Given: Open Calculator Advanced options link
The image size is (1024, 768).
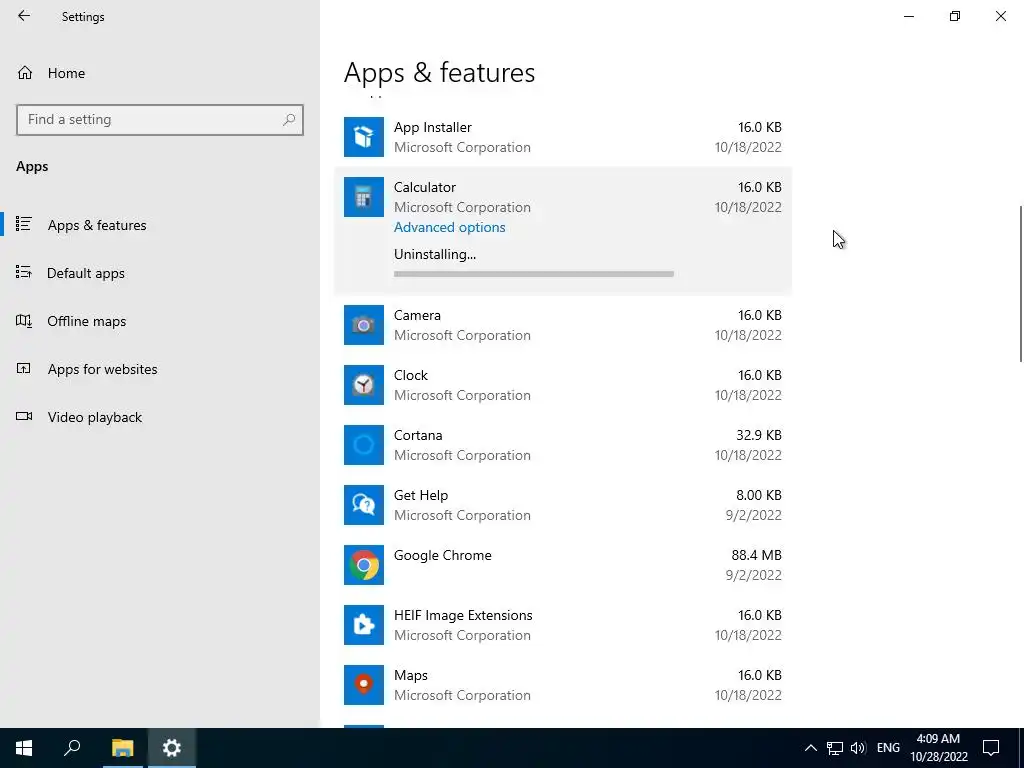Looking at the screenshot, I should pos(449,227).
